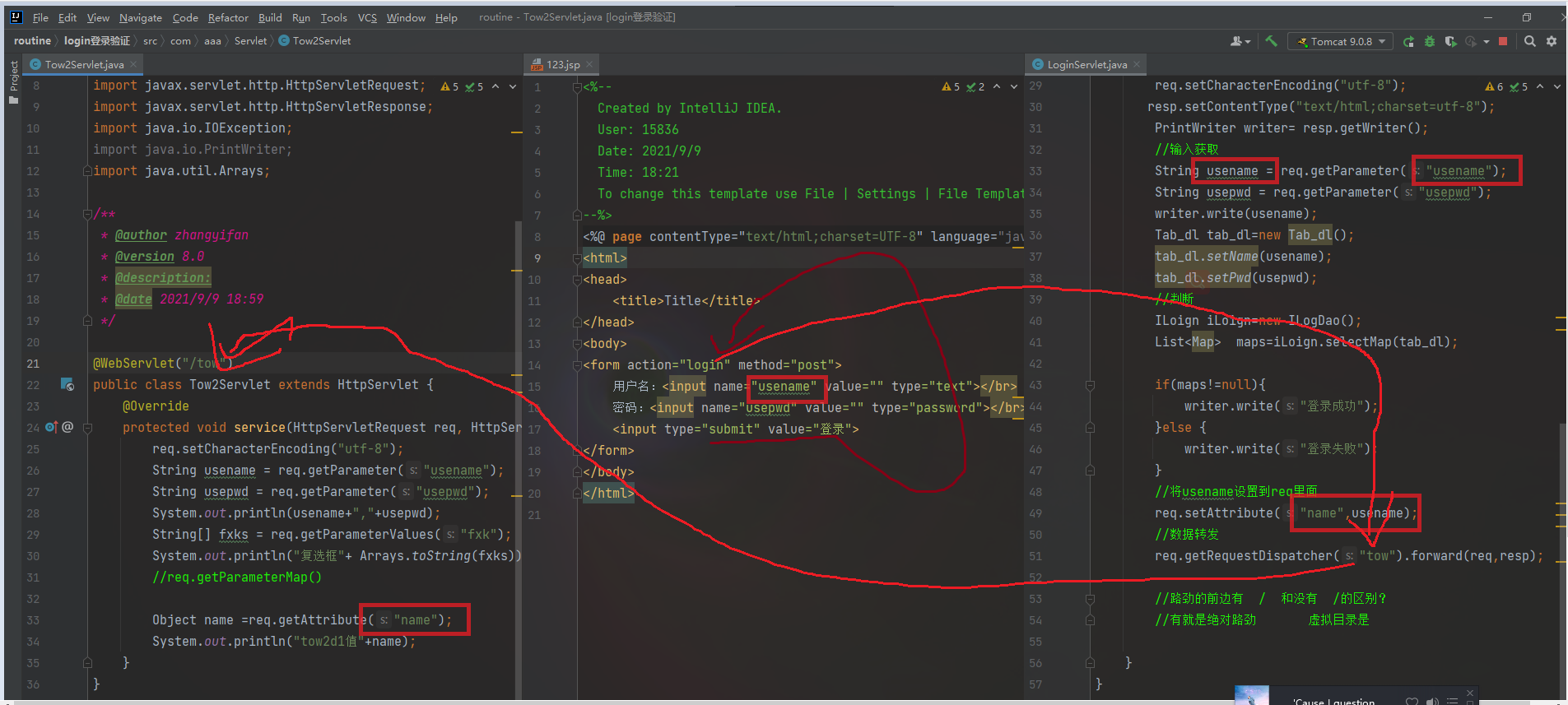Open the Code With Me user icon
This screenshot has width=1568, height=705.
[1240, 41]
